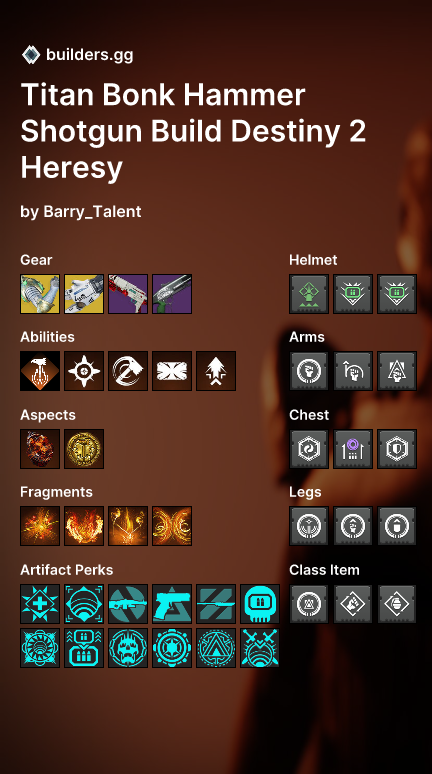Select the upward arrow jump ability icon

[x=216, y=371]
